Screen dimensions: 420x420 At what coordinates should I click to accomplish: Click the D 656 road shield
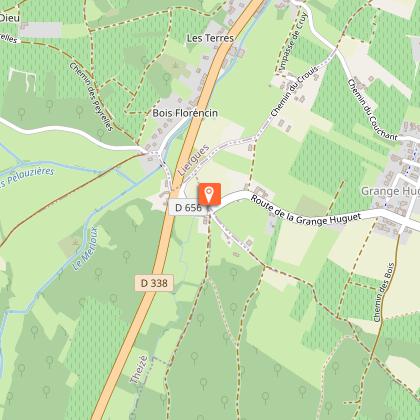(x=188, y=208)
